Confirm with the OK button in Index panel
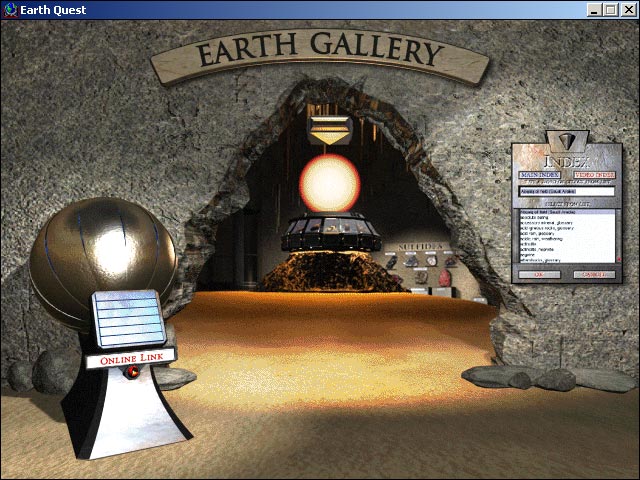This screenshot has height=480, width=640. [x=539, y=275]
